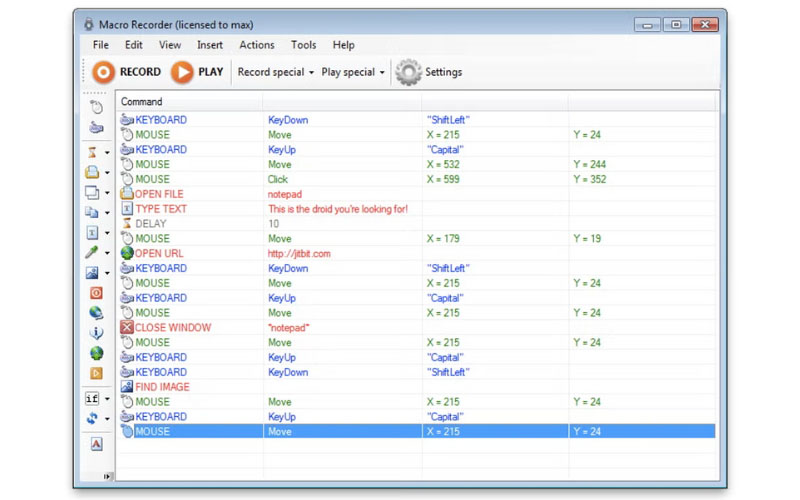Select the highlighted last MOUSE Move row
The height and width of the screenshot is (500, 800).
pos(416,432)
